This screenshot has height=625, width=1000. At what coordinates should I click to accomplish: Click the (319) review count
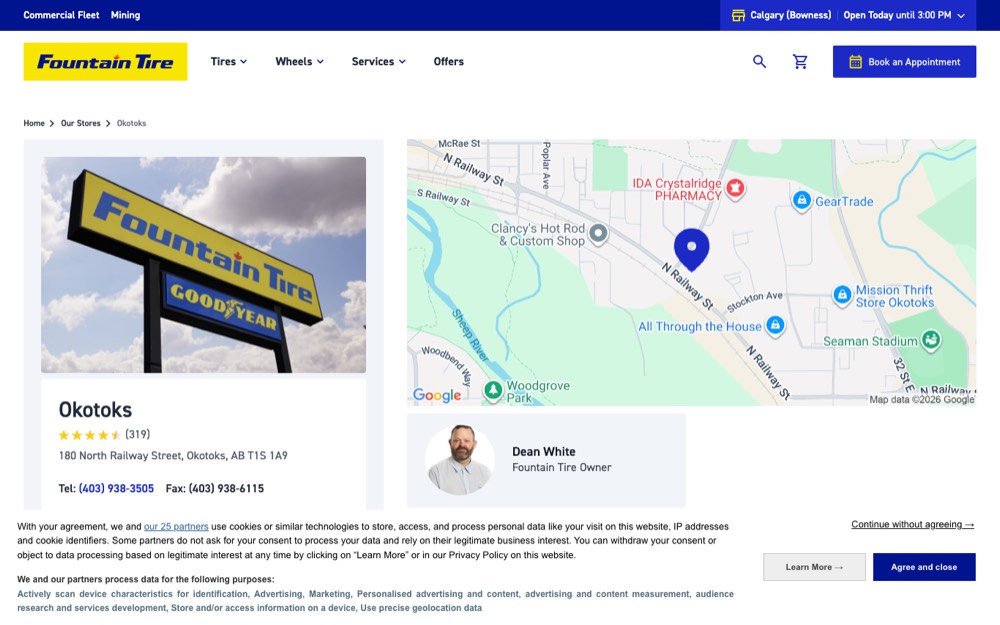[x=138, y=434]
